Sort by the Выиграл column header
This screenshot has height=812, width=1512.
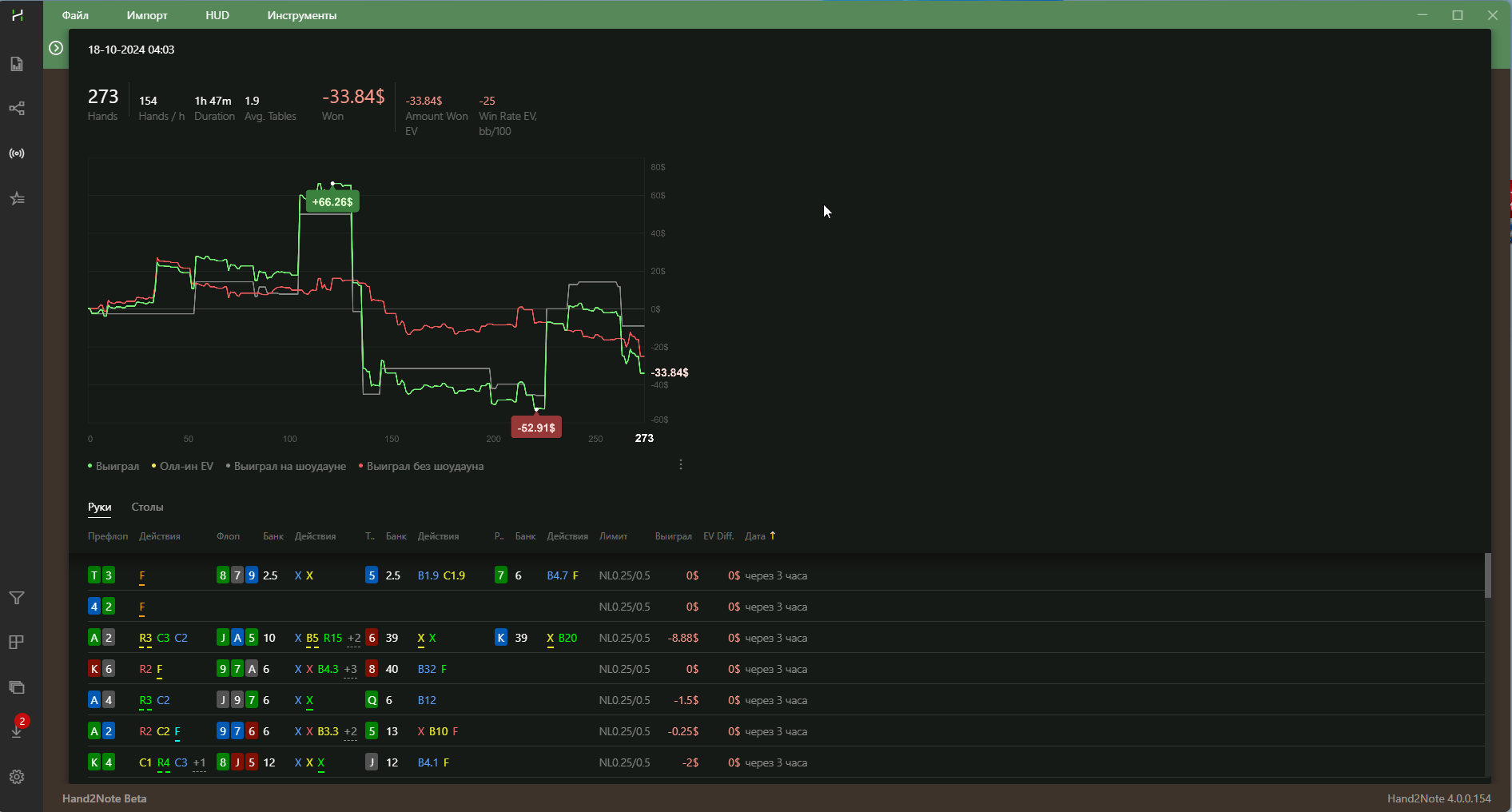point(673,536)
